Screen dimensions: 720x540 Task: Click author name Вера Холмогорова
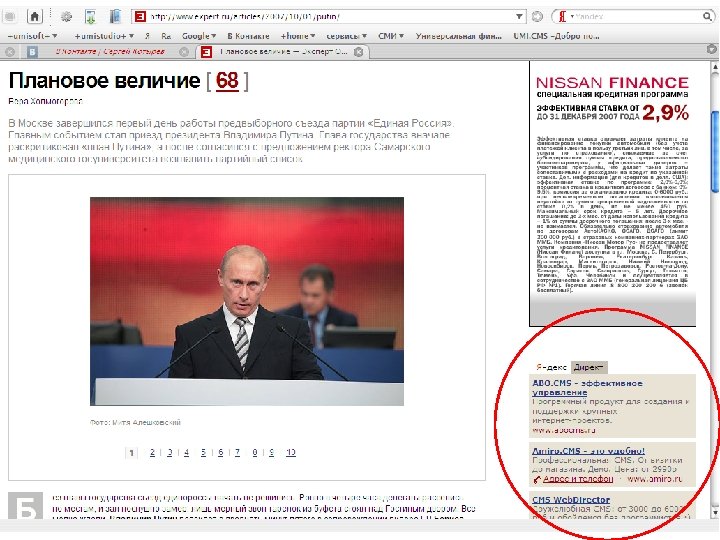(45, 101)
